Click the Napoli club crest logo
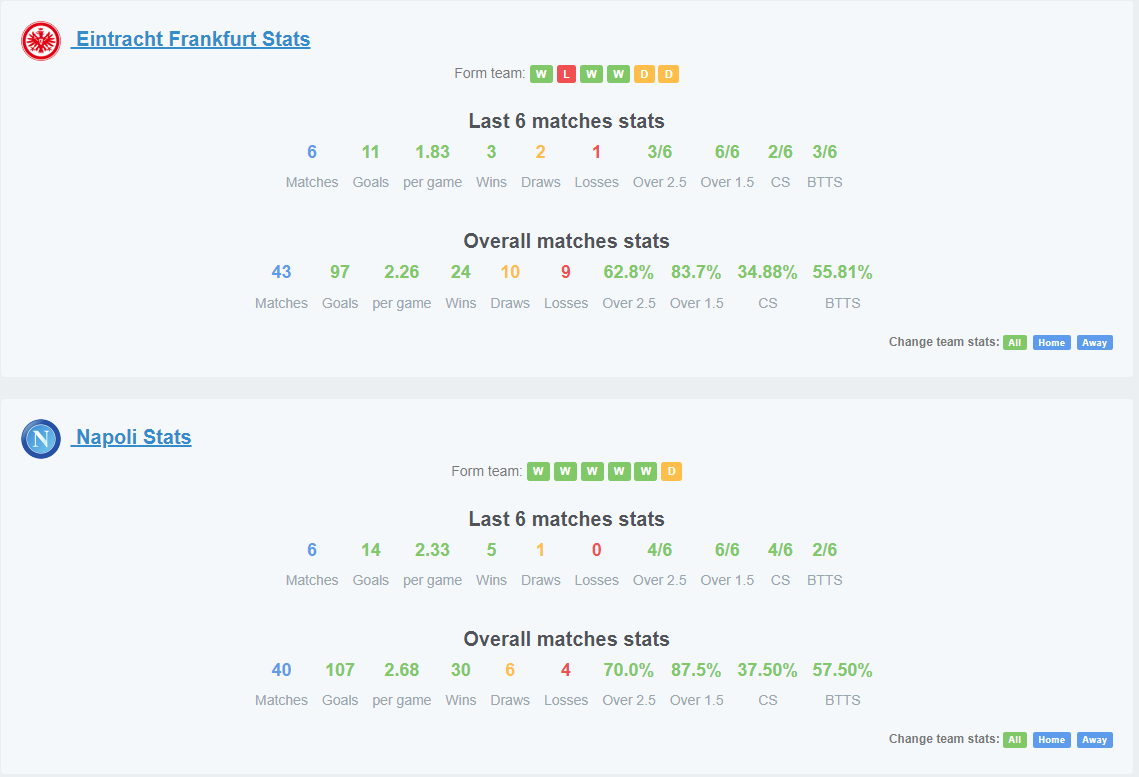 [x=41, y=439]
